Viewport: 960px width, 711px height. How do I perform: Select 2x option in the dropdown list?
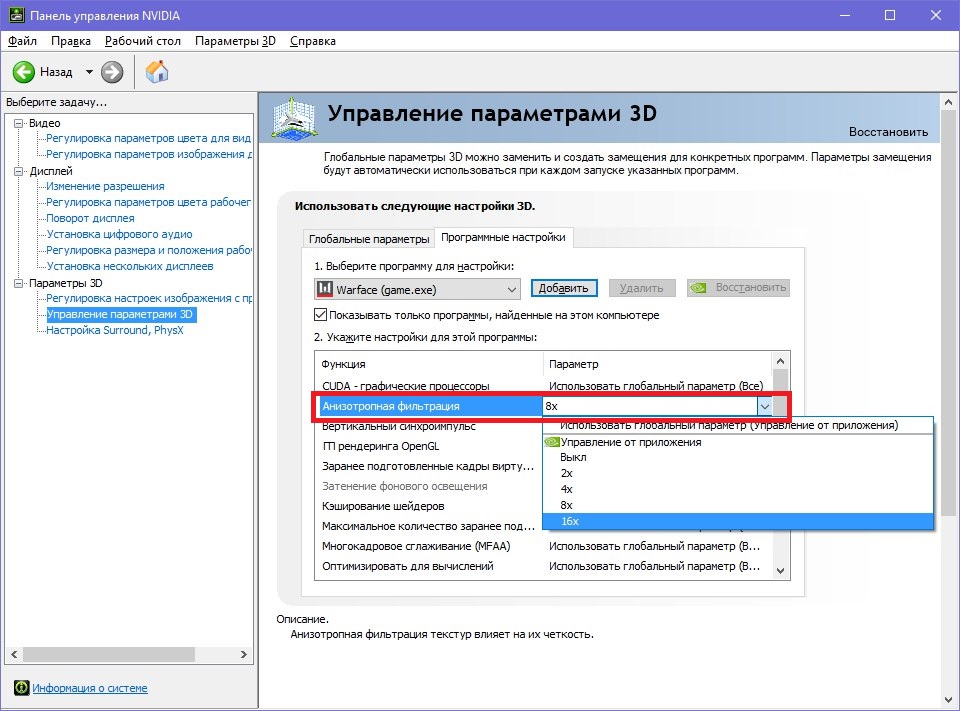[738, 473]
